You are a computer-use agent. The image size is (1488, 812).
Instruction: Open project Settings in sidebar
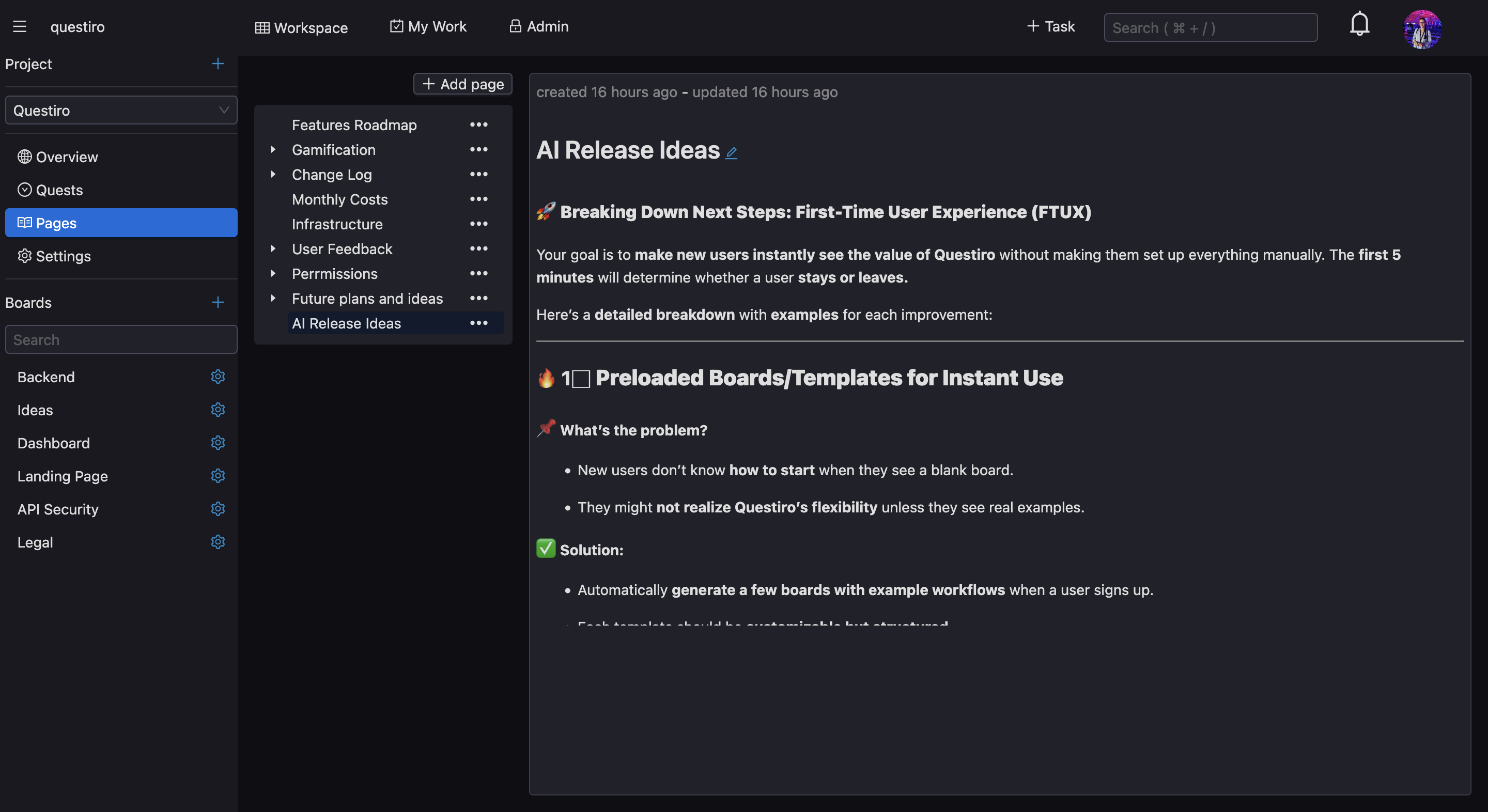click(x=121, y=256)
